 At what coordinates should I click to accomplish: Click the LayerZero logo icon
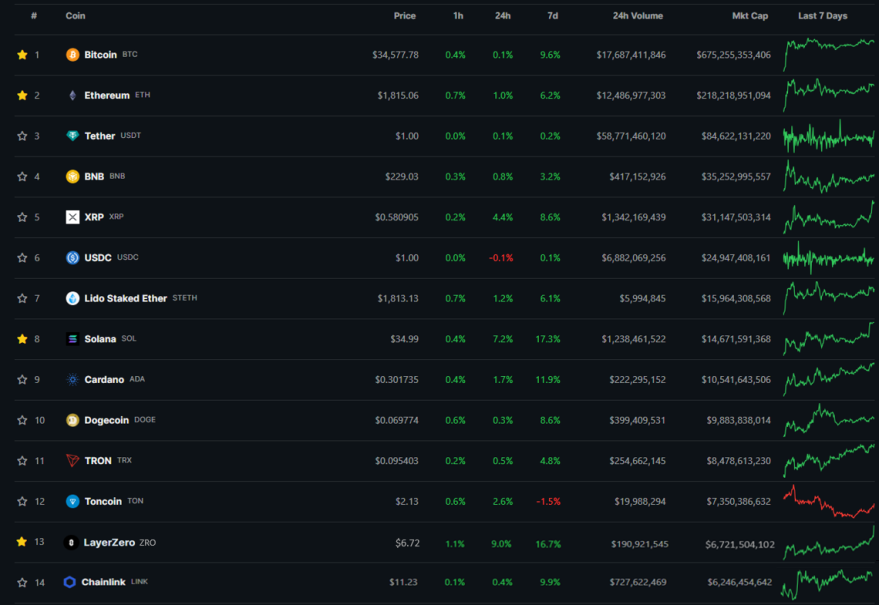tap(71, 542)
